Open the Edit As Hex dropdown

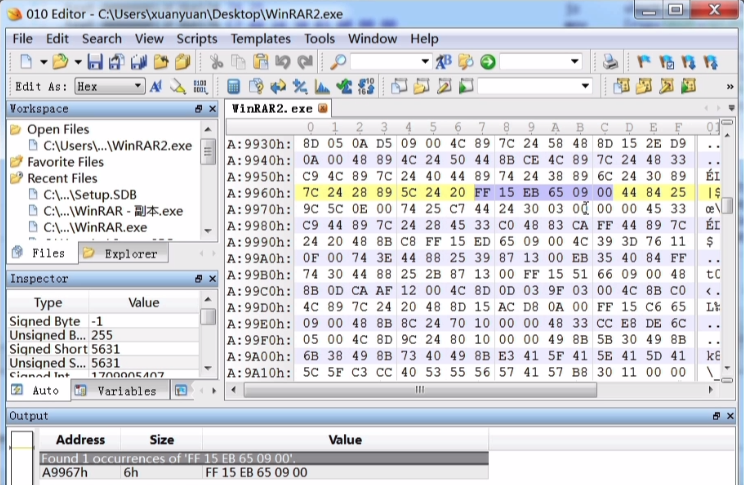[x=138, y=86]
